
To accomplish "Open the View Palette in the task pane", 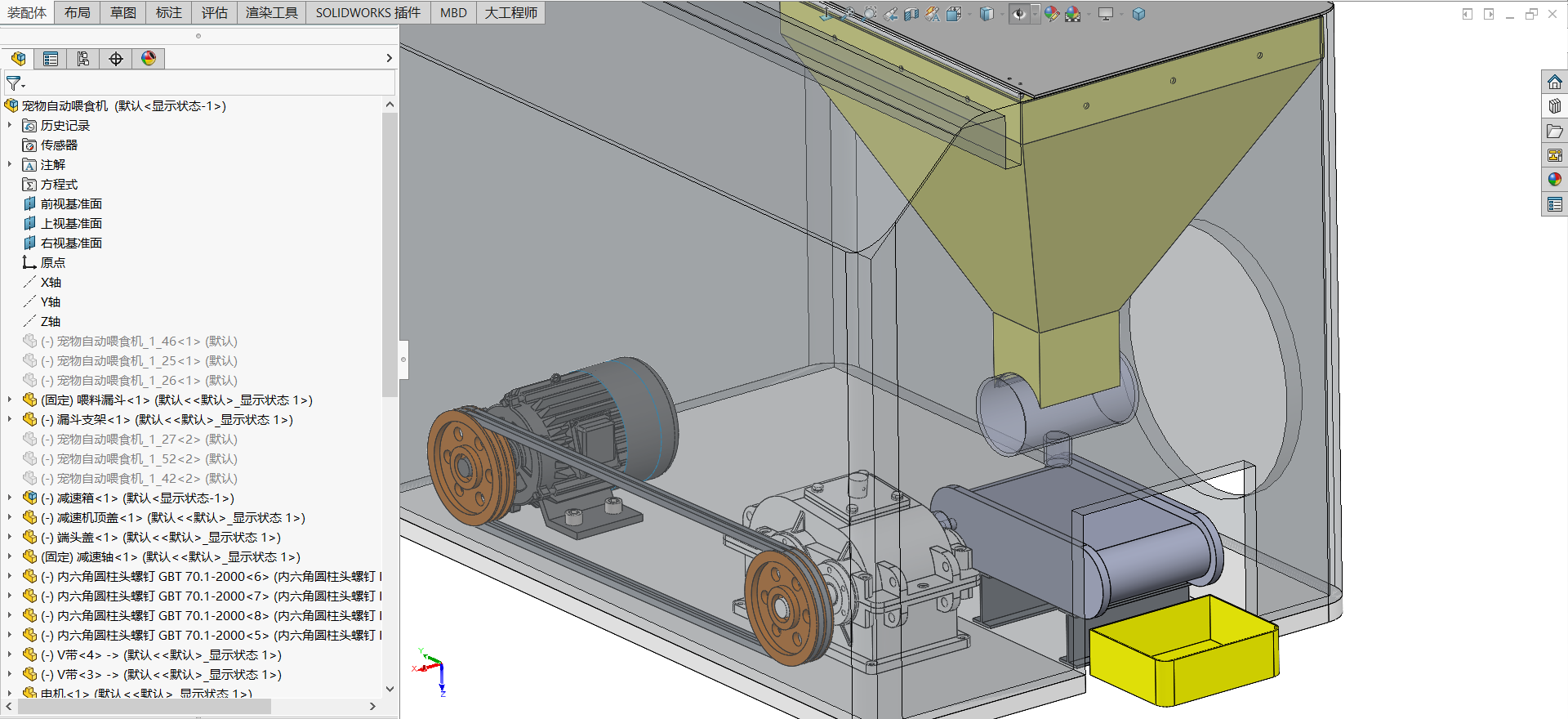I will pos(1554,155).
